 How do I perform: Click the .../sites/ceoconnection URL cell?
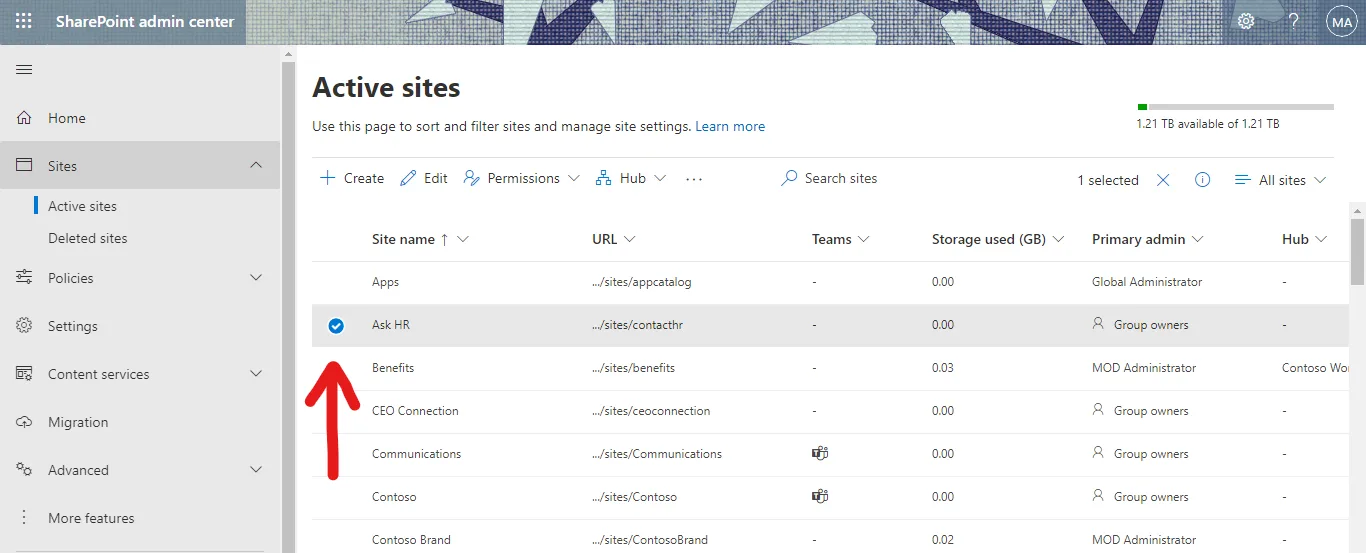pos(651,411)
